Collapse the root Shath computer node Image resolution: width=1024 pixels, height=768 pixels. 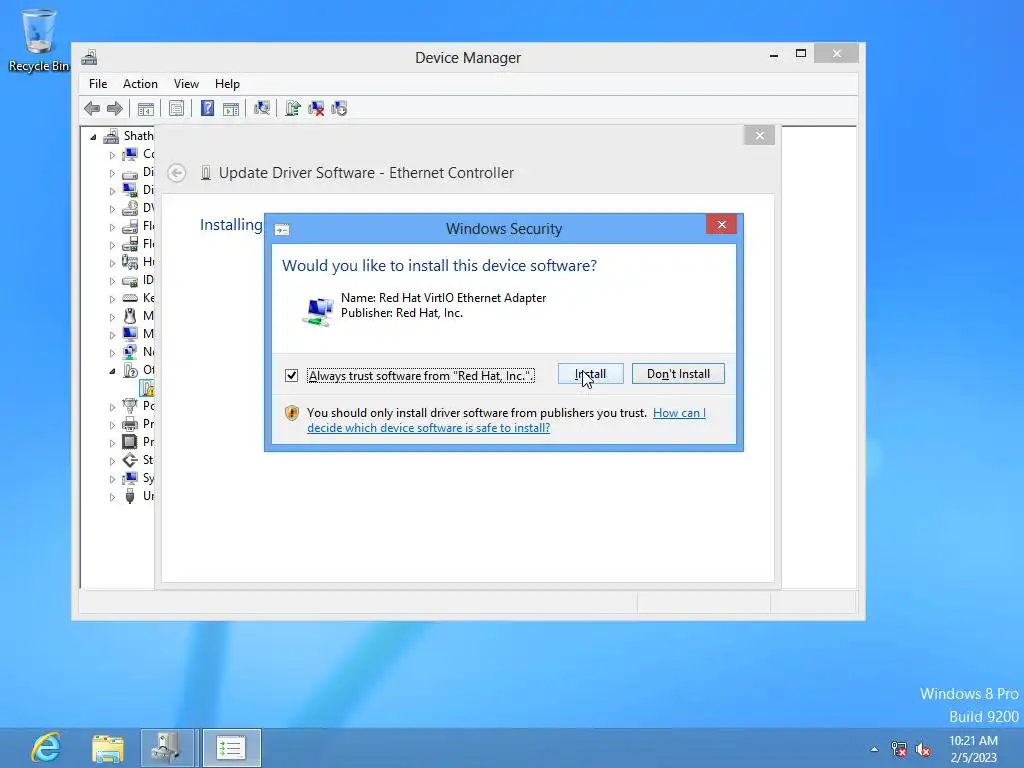coord(93,137)
